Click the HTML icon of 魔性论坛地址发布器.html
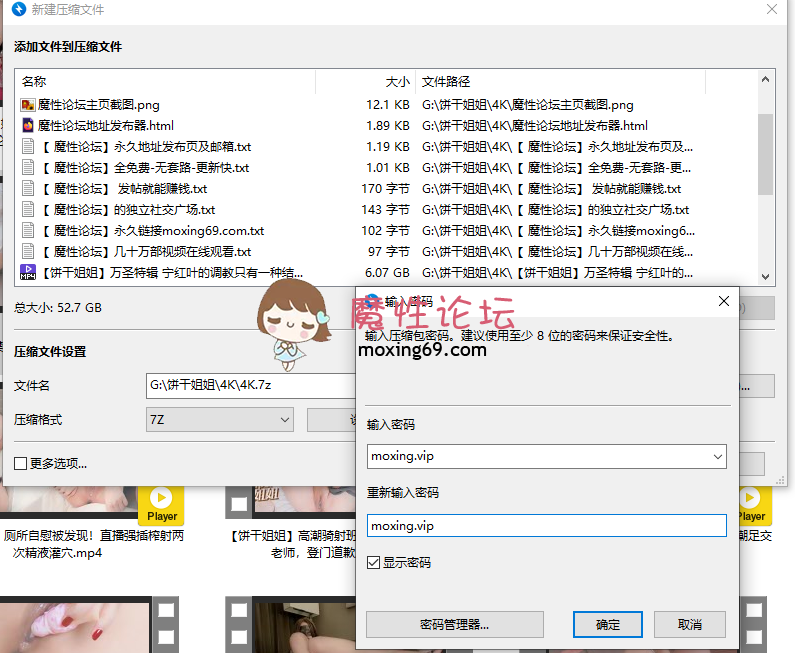This screenshot has width=795, height=653. pyautogui.click(x=28, y=126)
